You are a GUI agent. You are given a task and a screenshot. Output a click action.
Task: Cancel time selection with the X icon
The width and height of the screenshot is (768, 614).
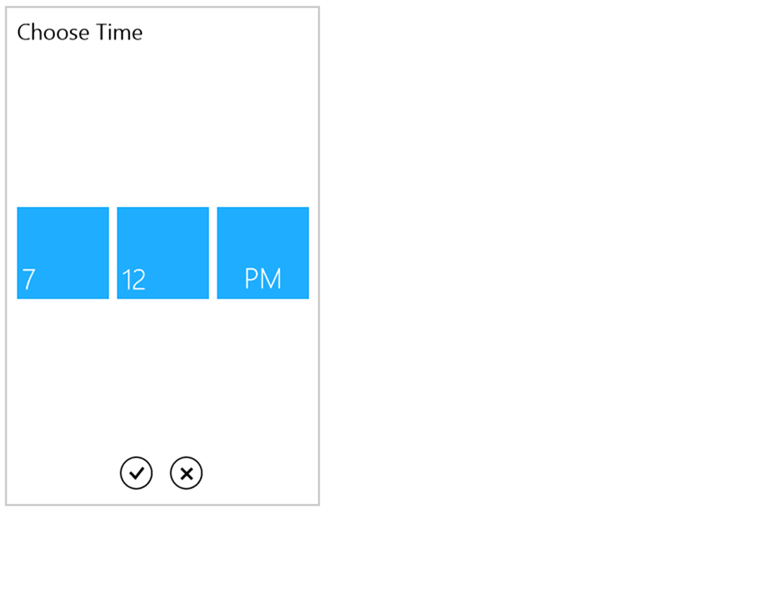click(186, 472)
